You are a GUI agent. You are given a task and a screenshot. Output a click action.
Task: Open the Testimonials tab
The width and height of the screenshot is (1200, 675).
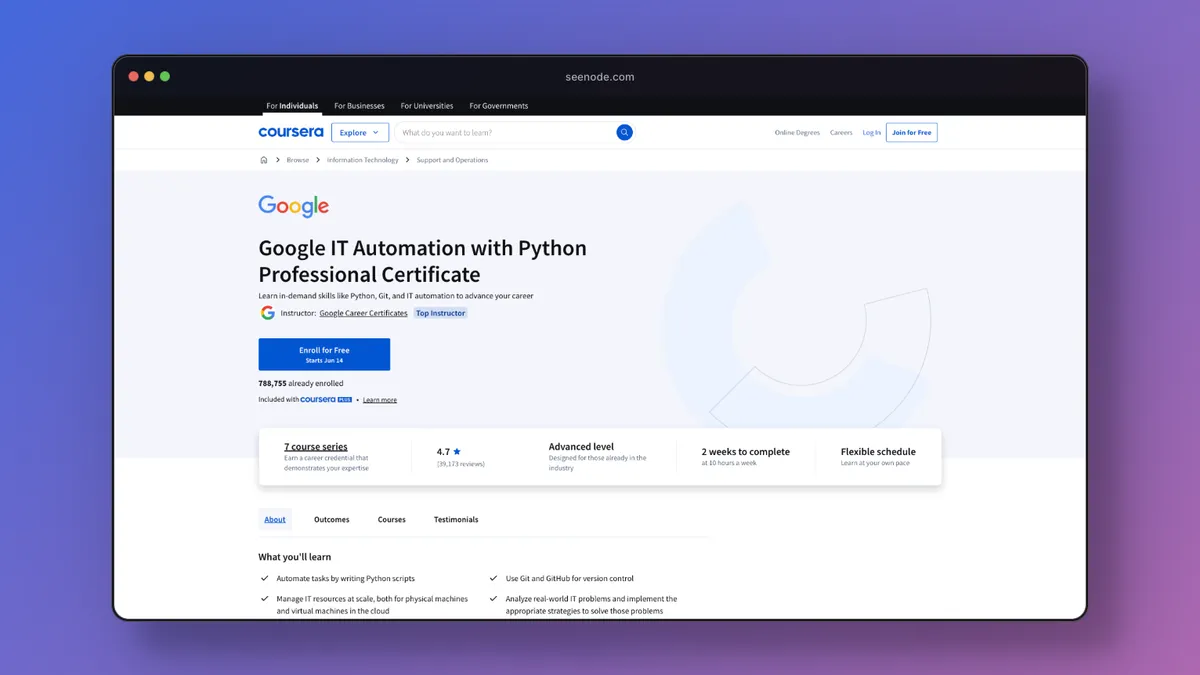[456, 519]
